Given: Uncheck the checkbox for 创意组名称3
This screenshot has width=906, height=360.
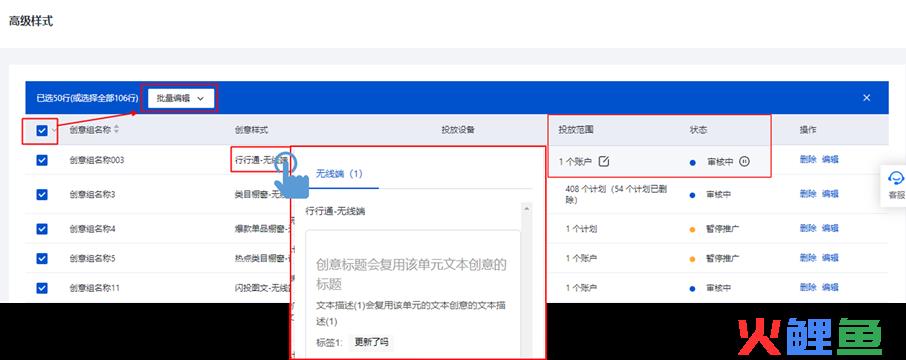Looking at the screenshot, I should [42, 195].
